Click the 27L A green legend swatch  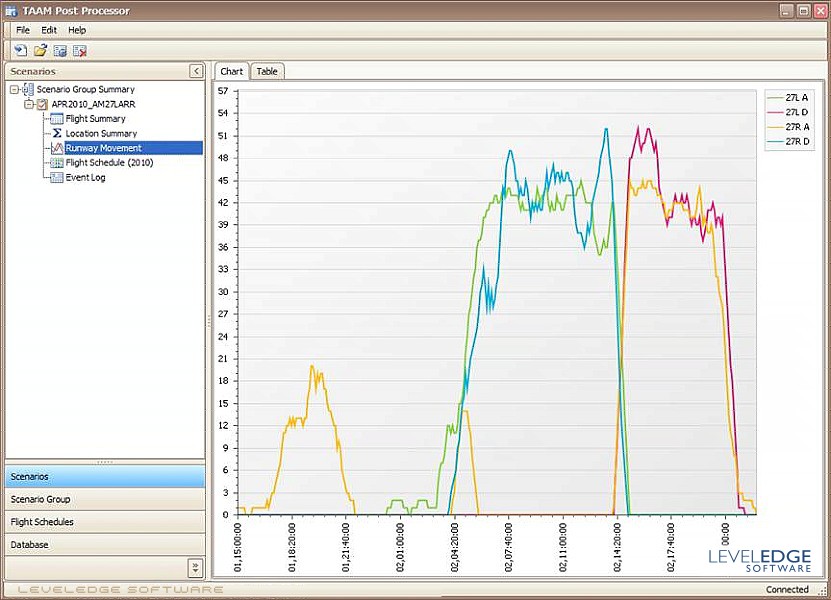[774, 96]
